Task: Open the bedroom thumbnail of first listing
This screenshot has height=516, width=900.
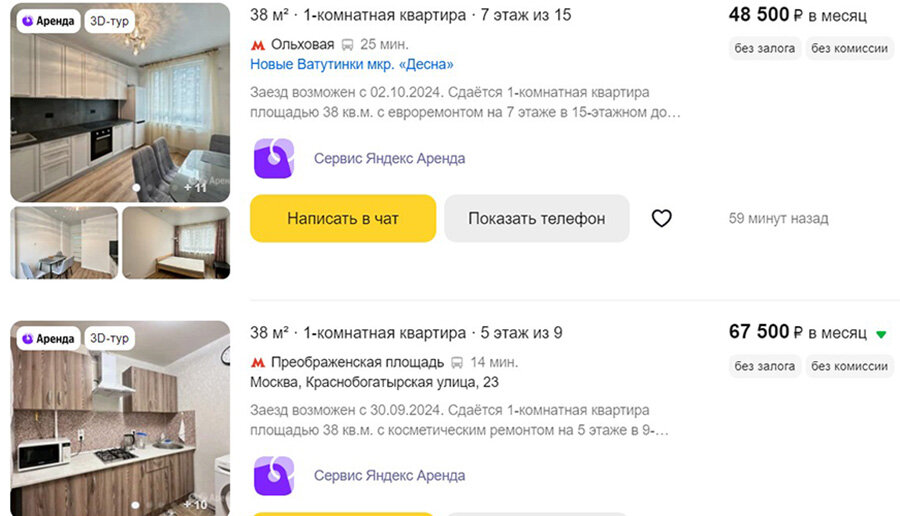Action: (176, 243)
